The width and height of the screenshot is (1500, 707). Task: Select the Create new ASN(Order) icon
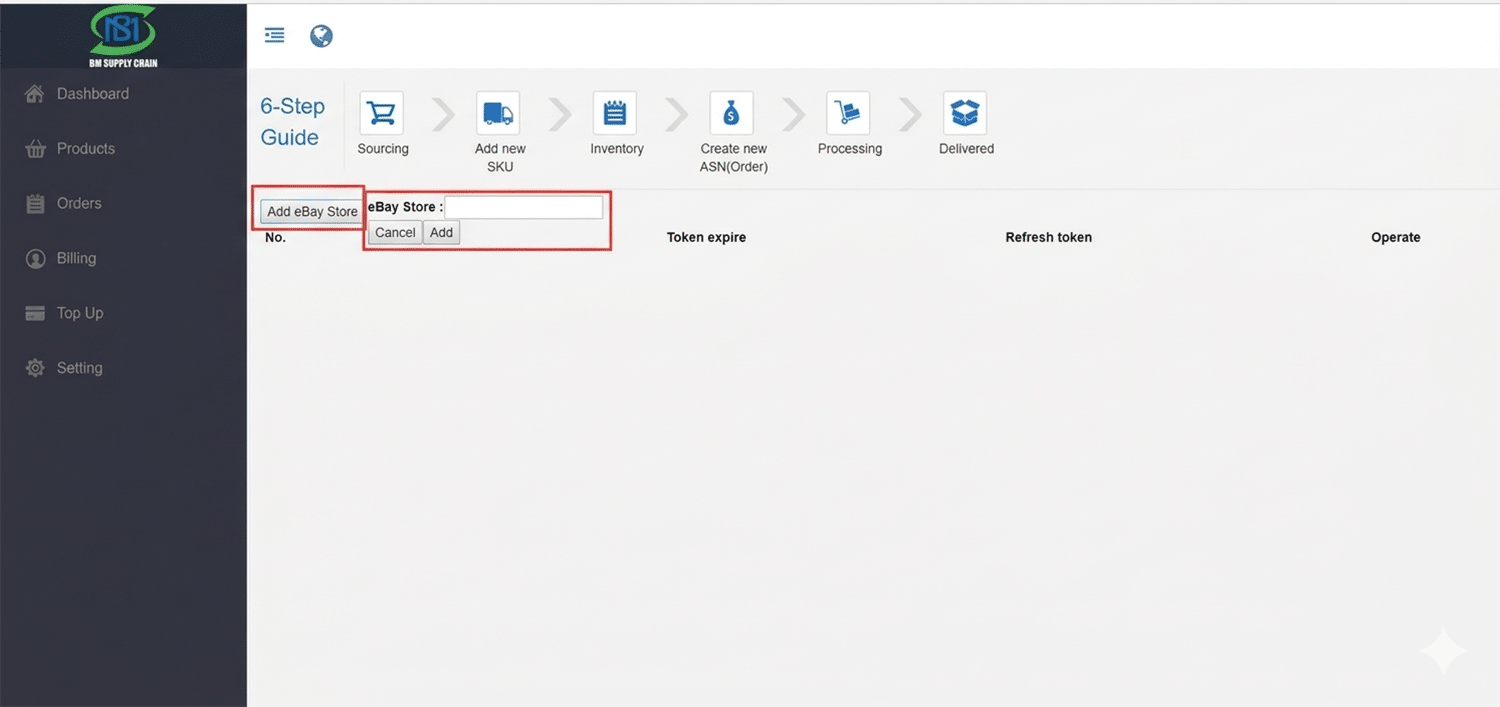point(731,112)
